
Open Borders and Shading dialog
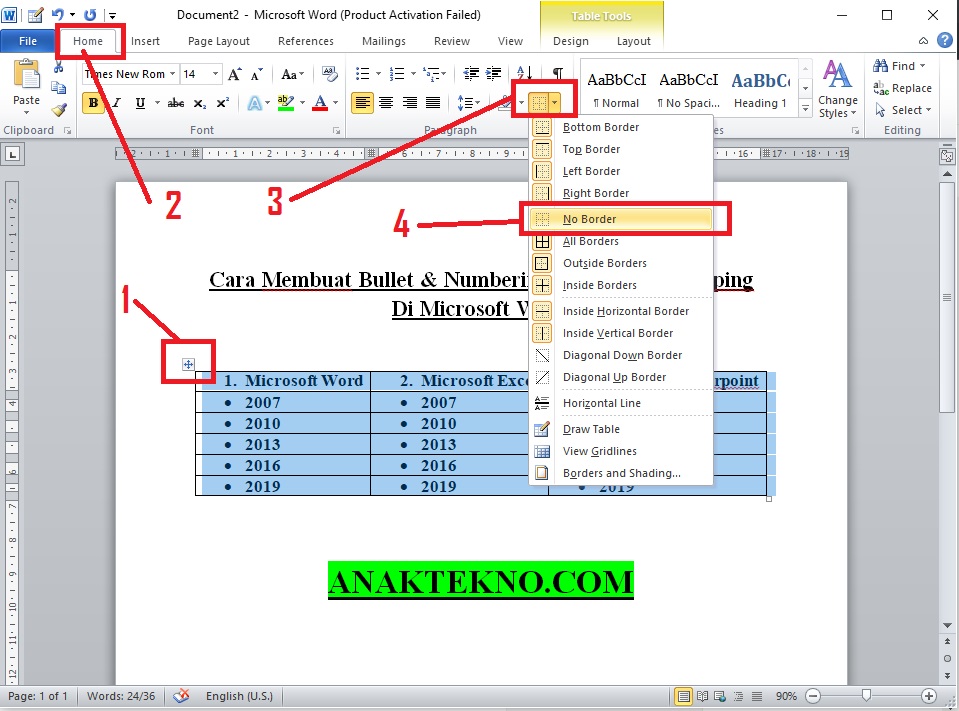pos(620,473)
